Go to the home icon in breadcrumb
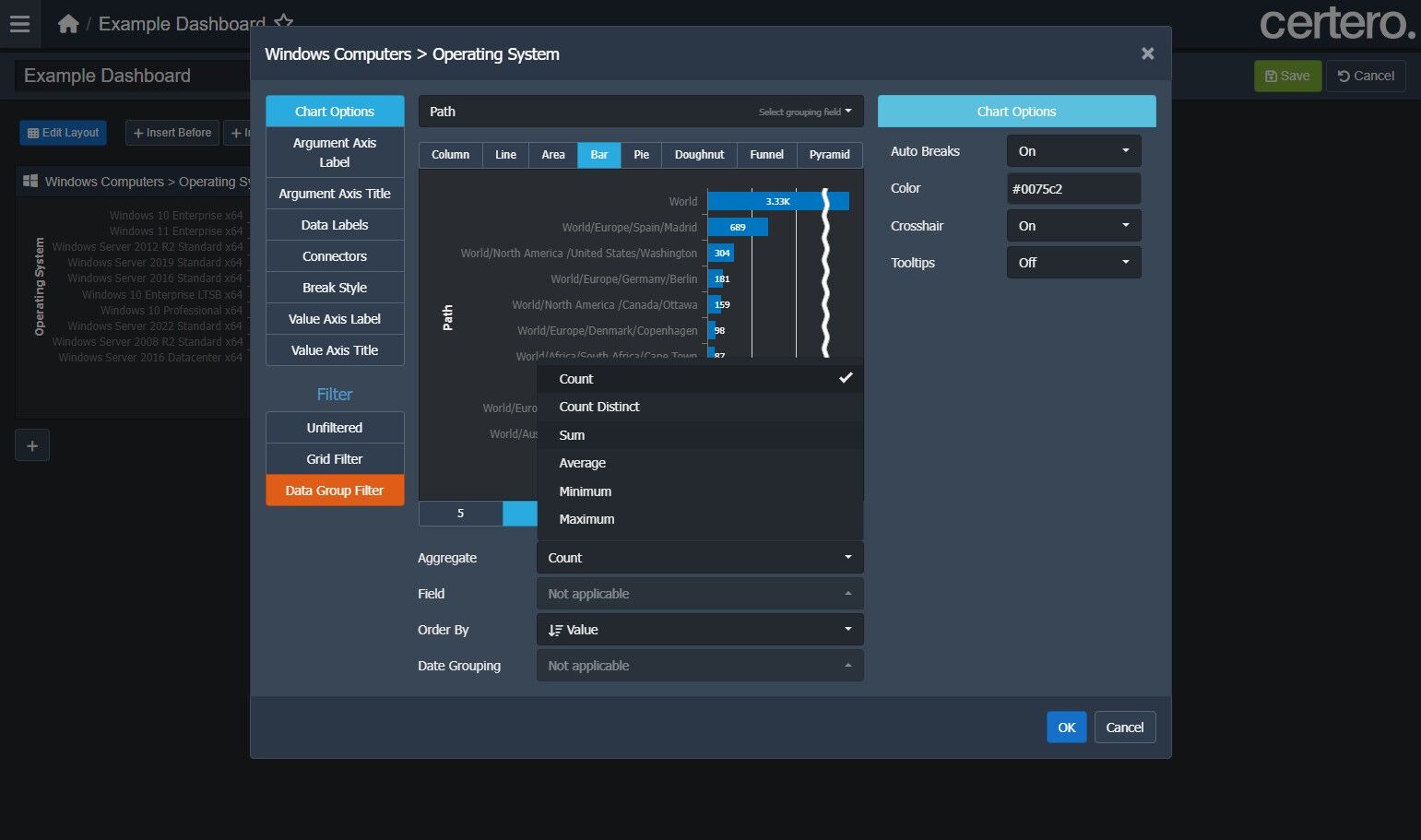Image resolution: width=1421 pixels, height=840 pixels. pos(68,24)
